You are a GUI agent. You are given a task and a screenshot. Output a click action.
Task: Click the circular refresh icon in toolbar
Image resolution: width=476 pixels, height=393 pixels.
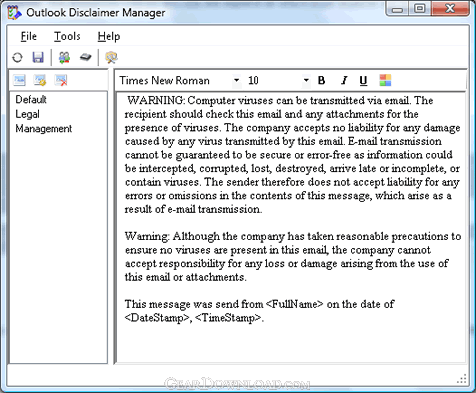[x=17, y=58]
